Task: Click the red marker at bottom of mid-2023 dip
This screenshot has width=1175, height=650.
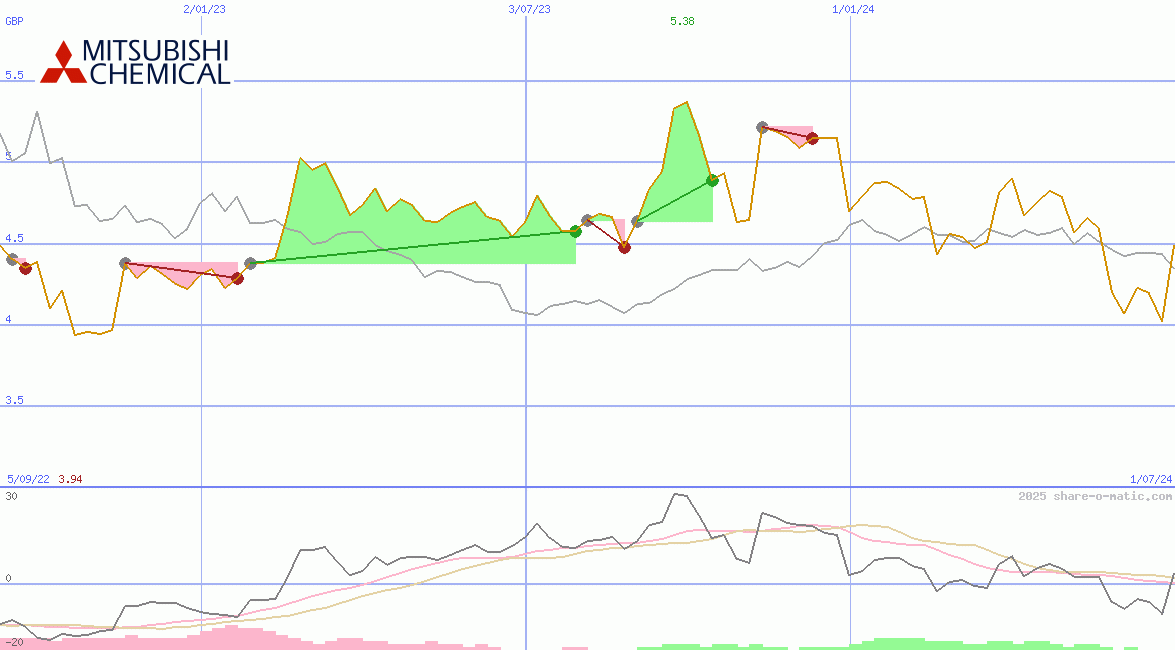Action: (624, 247)
